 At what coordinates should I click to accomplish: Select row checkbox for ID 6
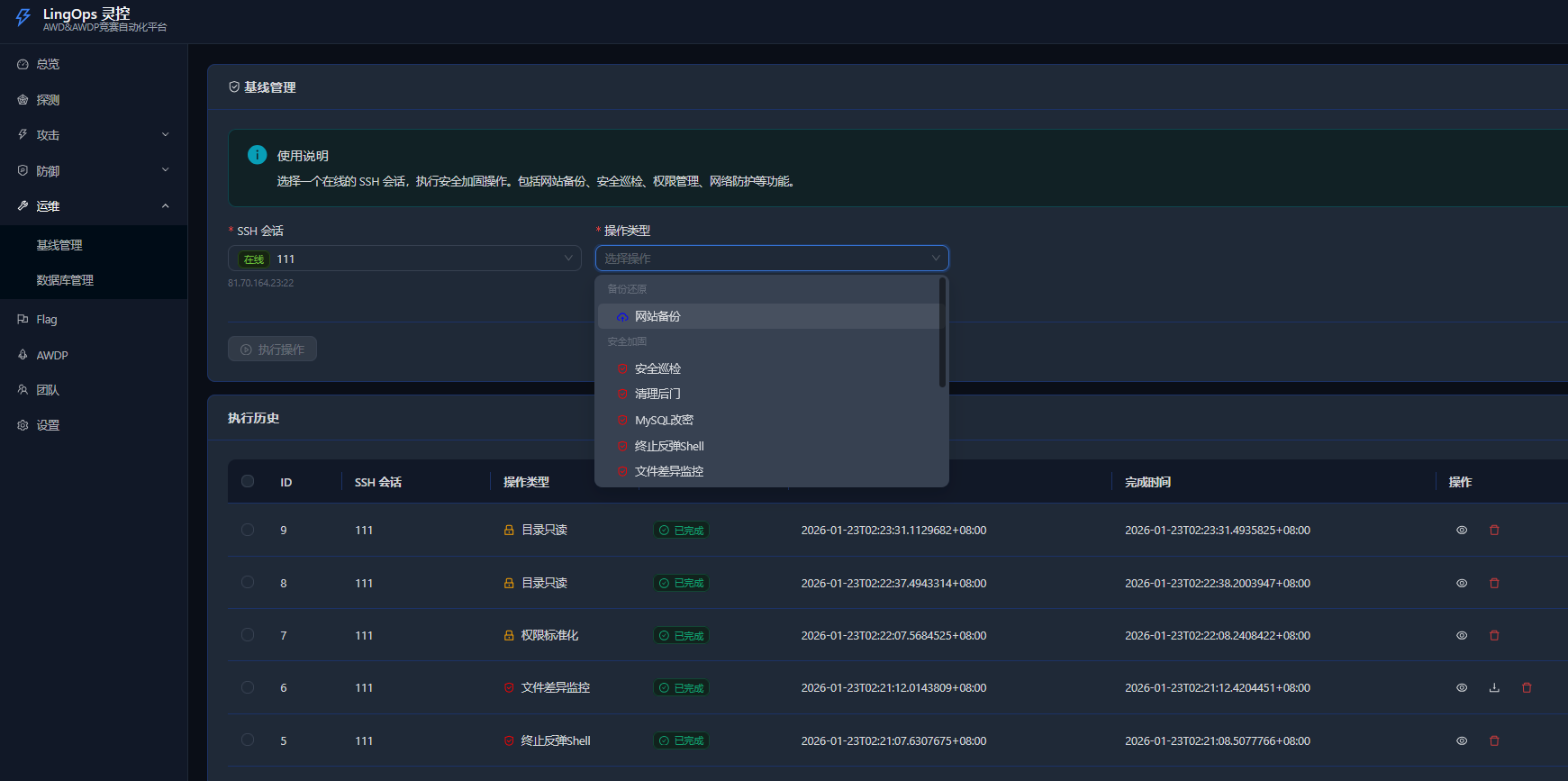(x=248, y=687)
